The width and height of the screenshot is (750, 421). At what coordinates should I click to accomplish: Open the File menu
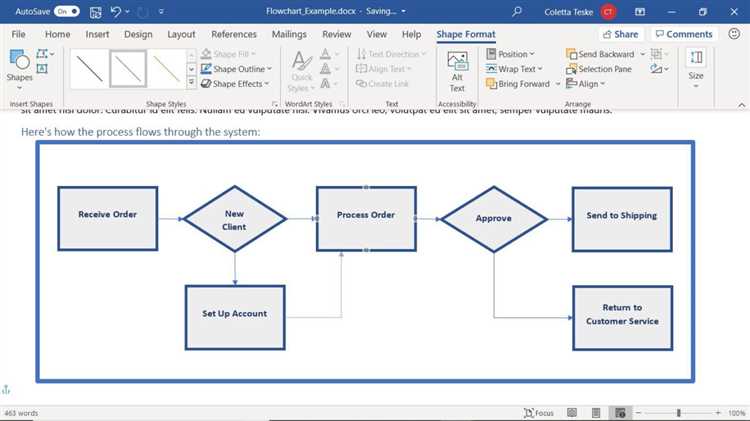18,34
